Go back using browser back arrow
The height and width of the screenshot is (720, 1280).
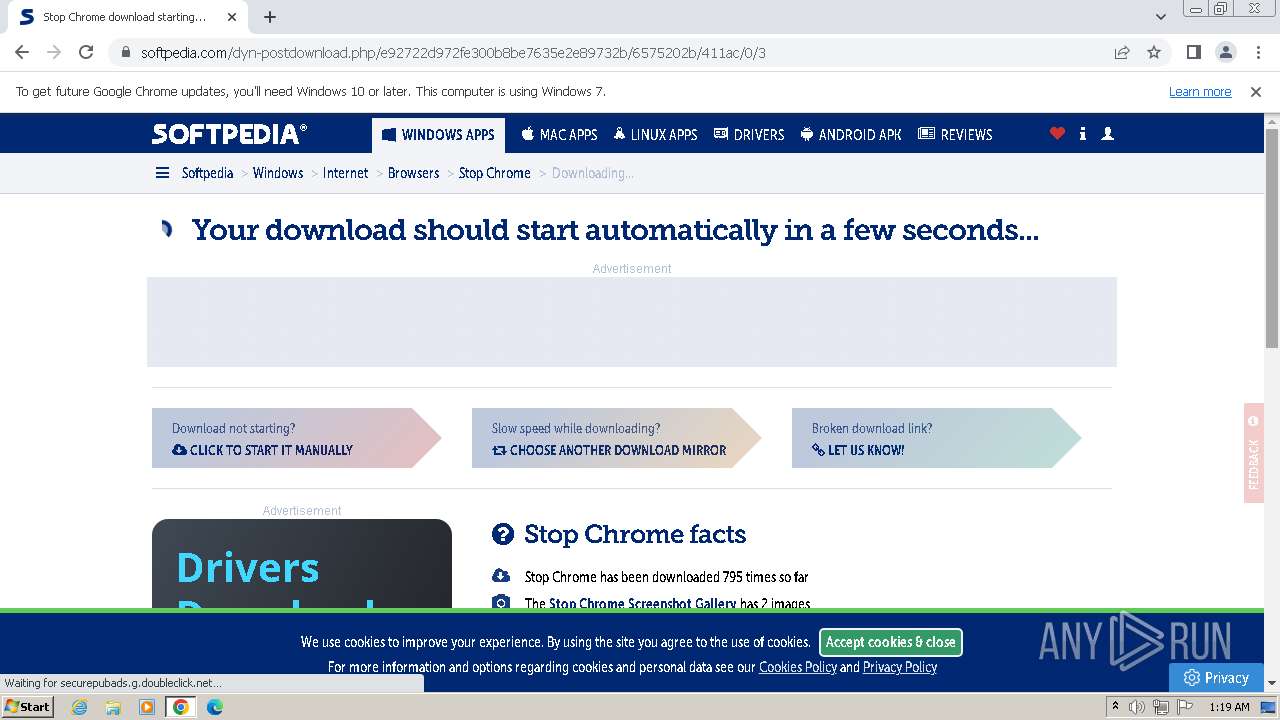[x=22, y=52]
